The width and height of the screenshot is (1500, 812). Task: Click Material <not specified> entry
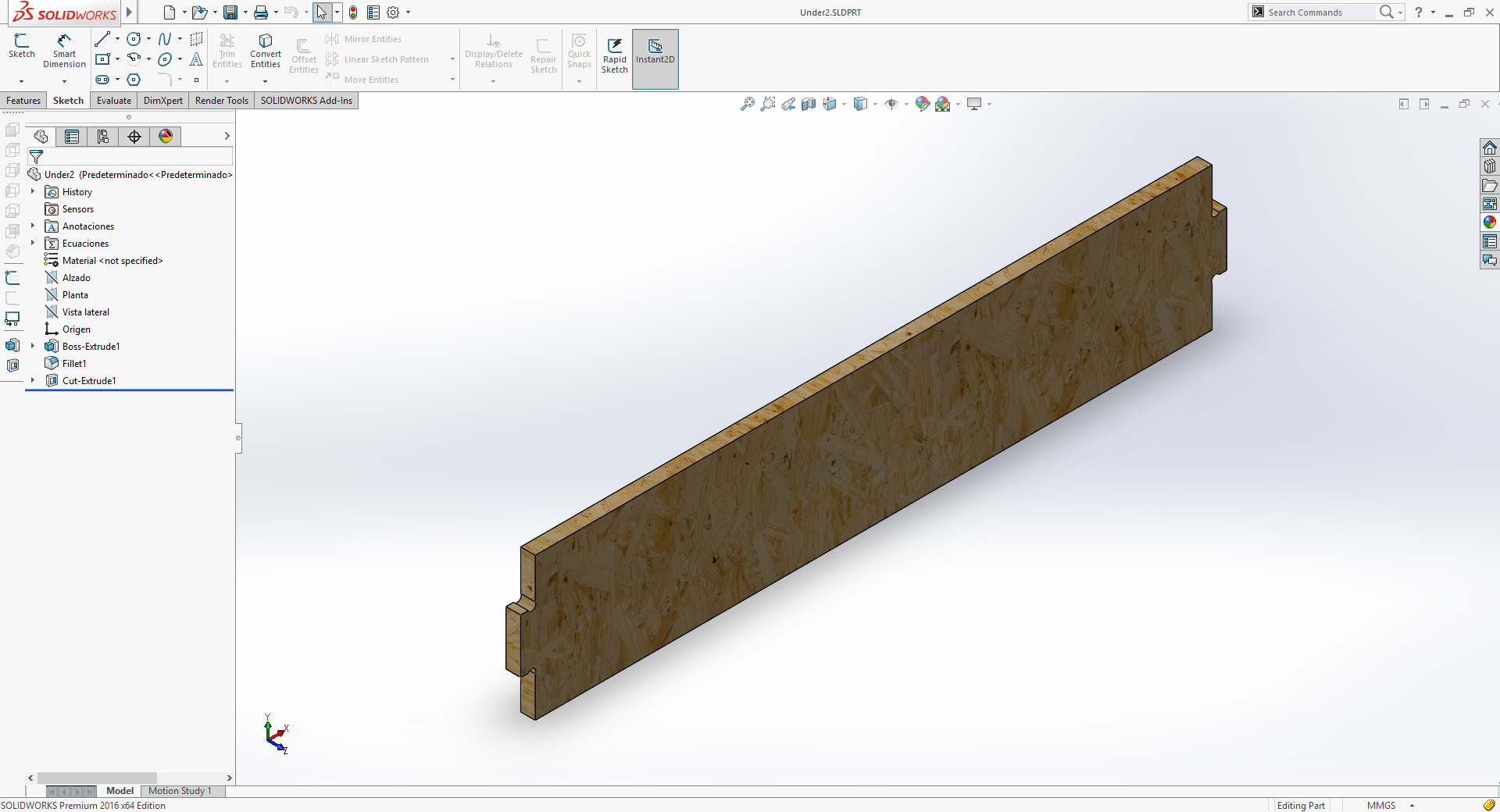(112, 261)
